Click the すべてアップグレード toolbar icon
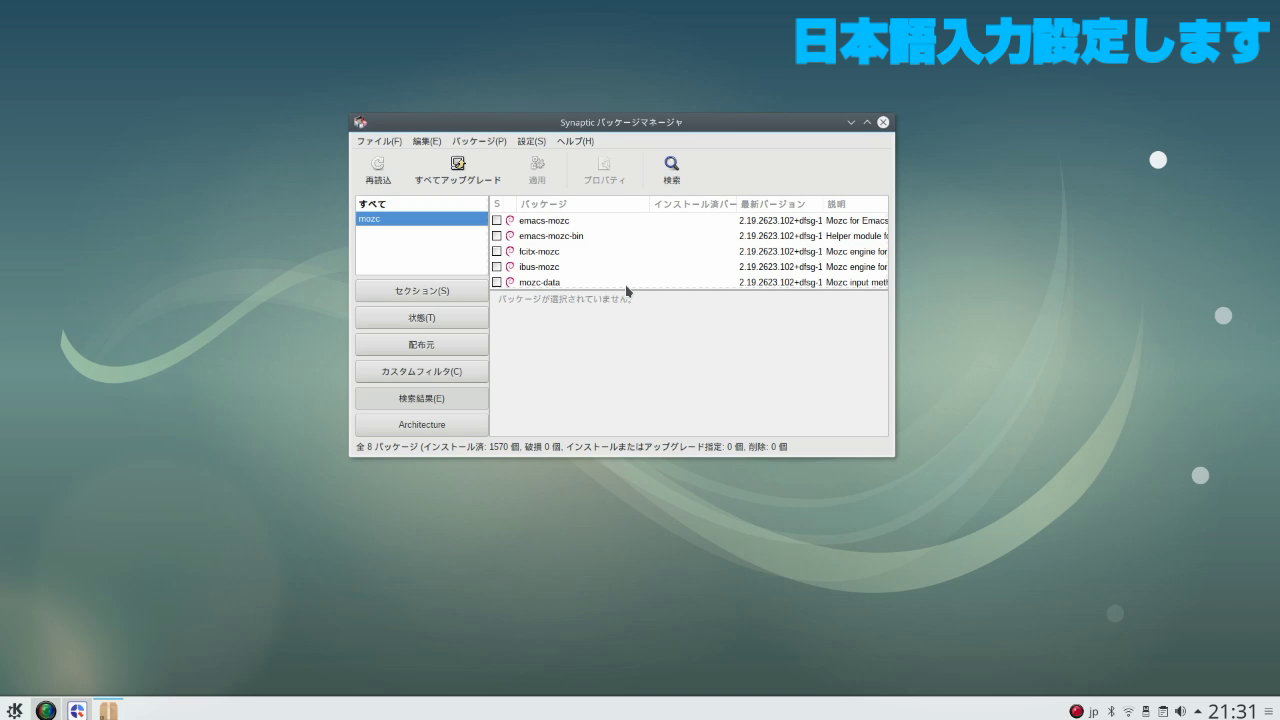 (x=458, y=163)
